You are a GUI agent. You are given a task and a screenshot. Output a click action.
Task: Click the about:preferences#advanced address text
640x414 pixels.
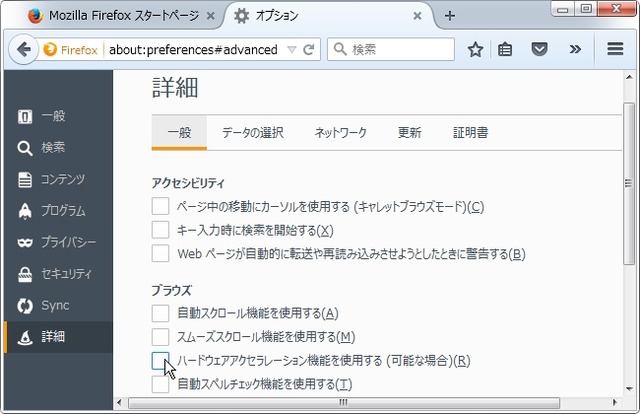[x=193, y=50]
